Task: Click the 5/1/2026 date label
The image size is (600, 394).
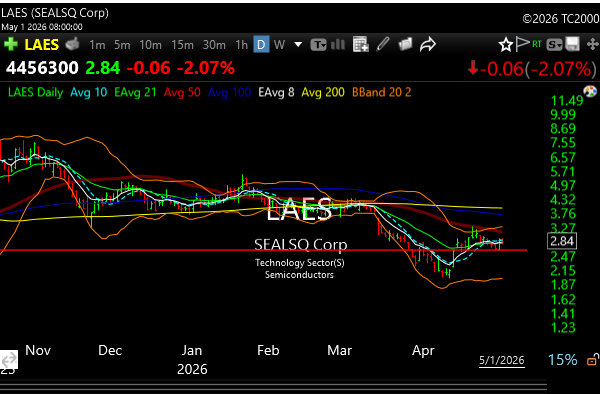Action: point(502,360)
